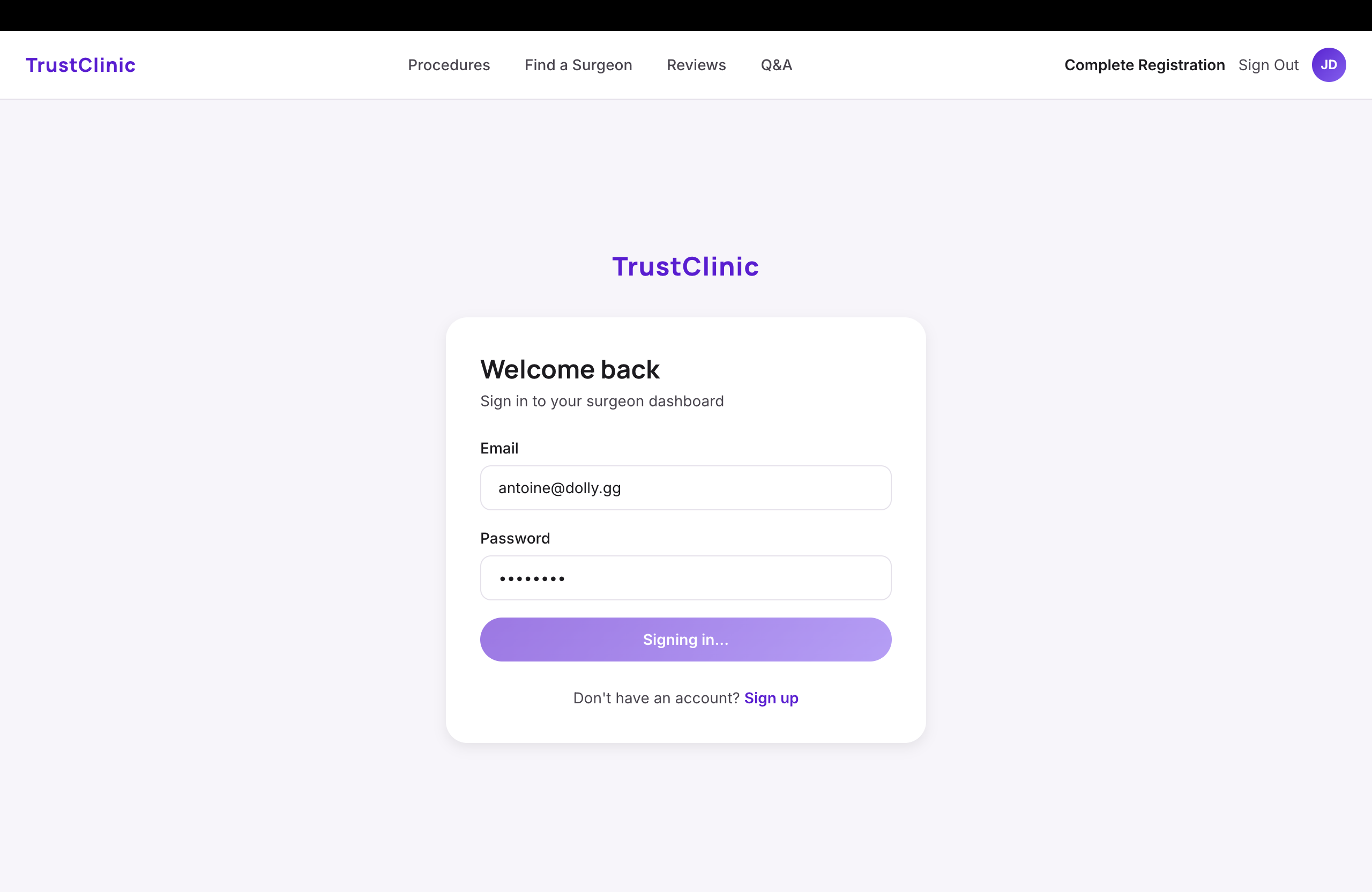This screenshot has height=892, width=1372.
Task: Select the Reviews nav item
Action: pos(696,65)
